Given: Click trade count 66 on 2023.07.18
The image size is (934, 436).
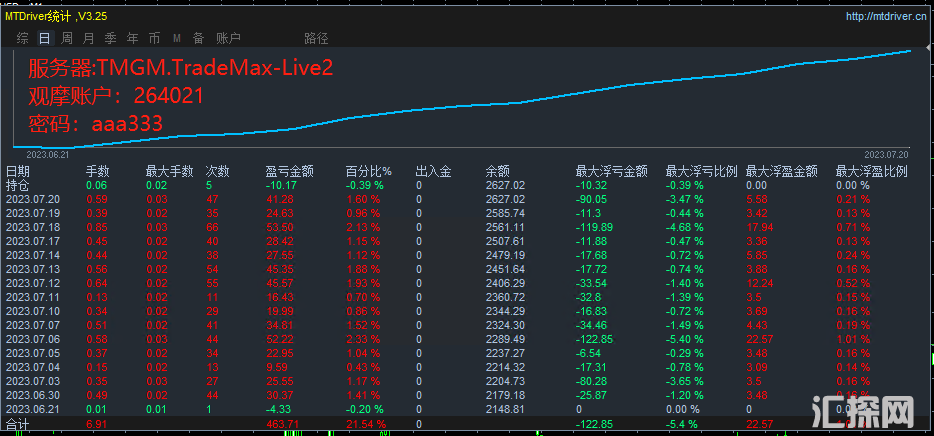Looking at the screenshot, I should pyautogui.click(x=212, y=228).
